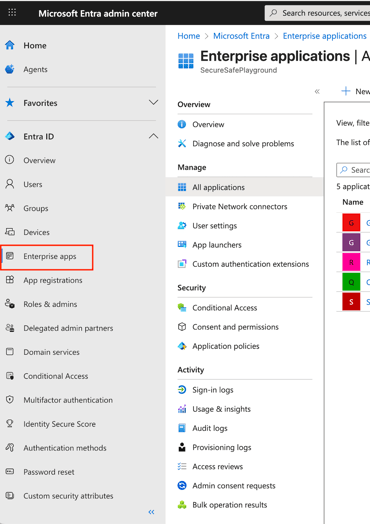Click the Entra ID diamond icon

click(10, 136)
